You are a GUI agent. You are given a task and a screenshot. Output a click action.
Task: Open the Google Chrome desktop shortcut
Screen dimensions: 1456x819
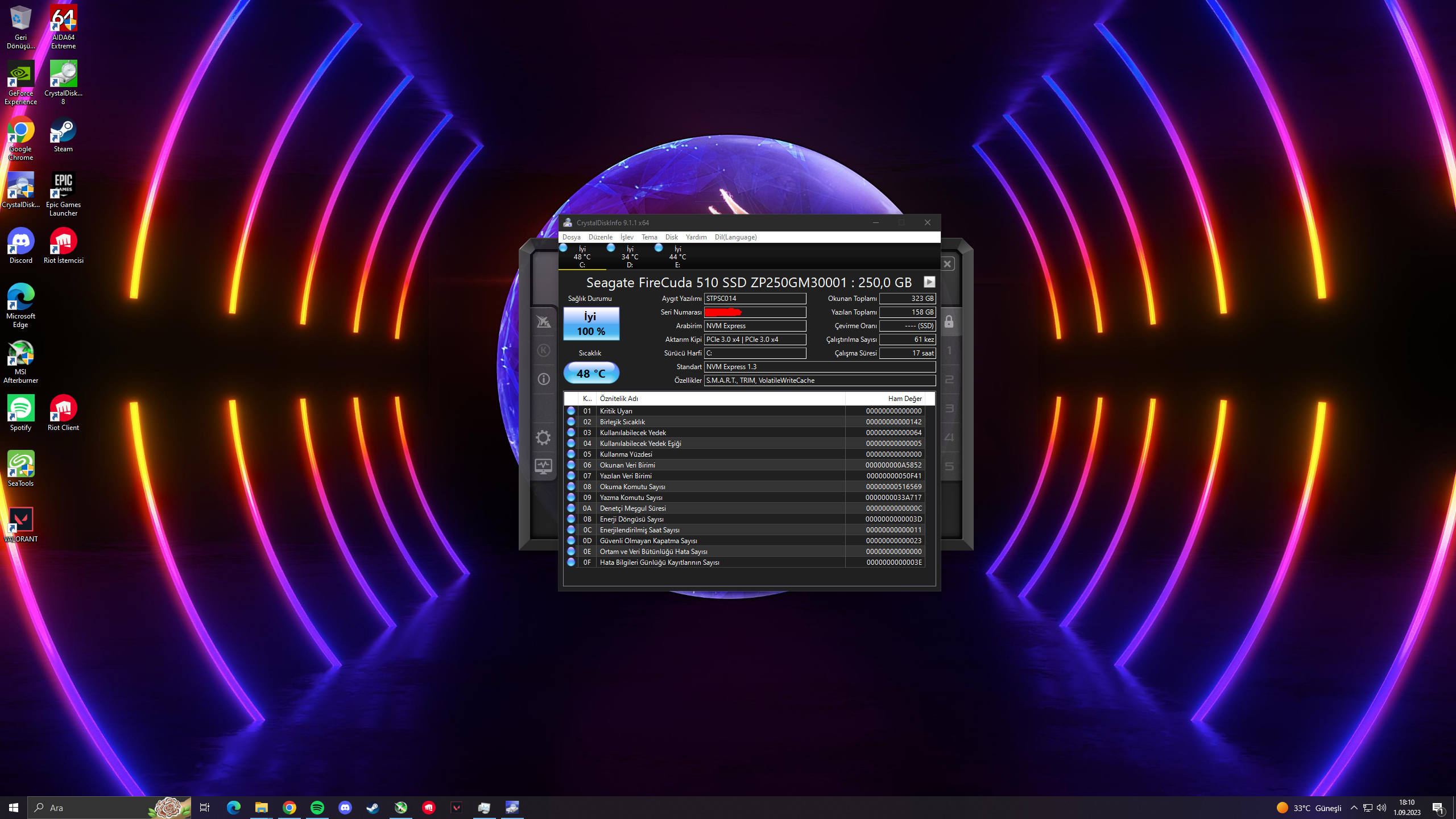[20, 138]
